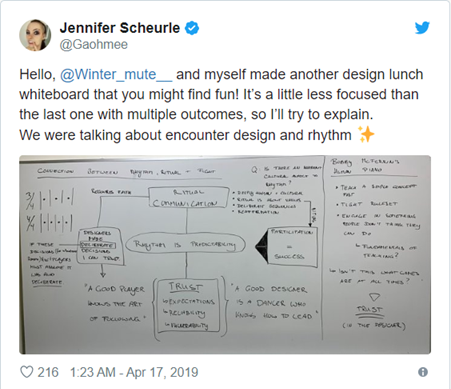Open the tweet info icon

(423, 372)
